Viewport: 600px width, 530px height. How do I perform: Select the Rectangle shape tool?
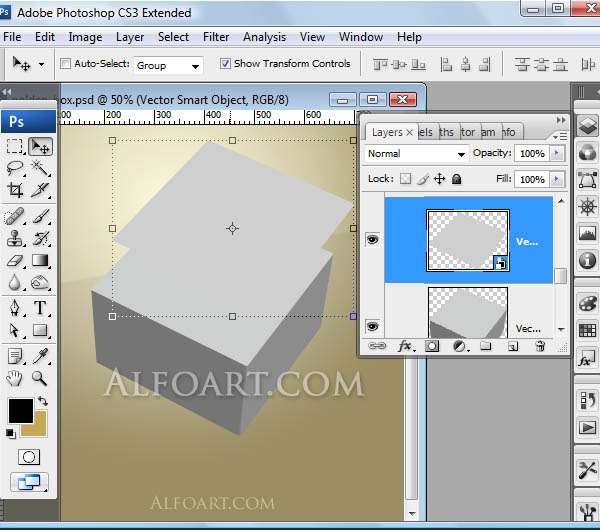[x=41, y=330]
